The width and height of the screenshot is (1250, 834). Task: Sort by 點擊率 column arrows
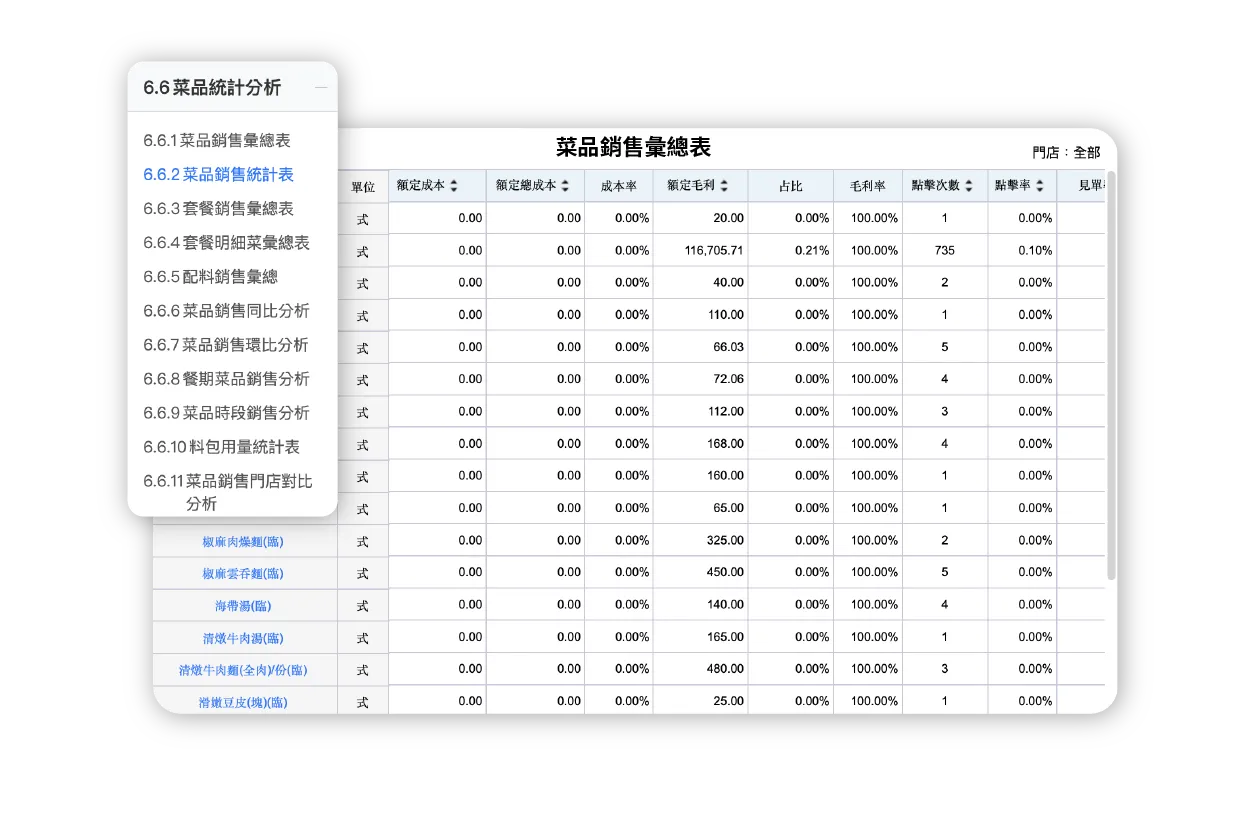point(1040,186)
